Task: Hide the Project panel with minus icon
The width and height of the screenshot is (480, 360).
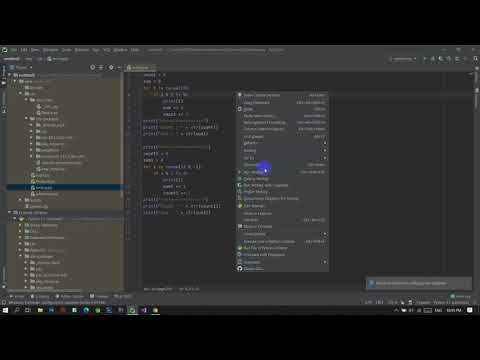Action: (119, 67)
